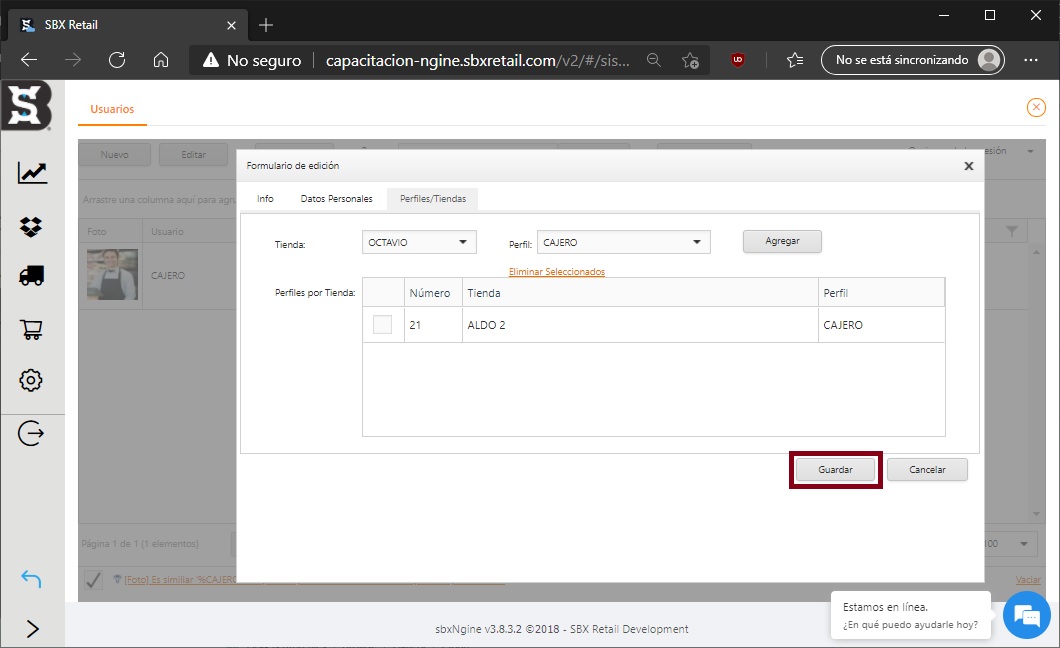Select the Perfiles/Tiendas tab

pyautogui.click(x=433, y=199)
